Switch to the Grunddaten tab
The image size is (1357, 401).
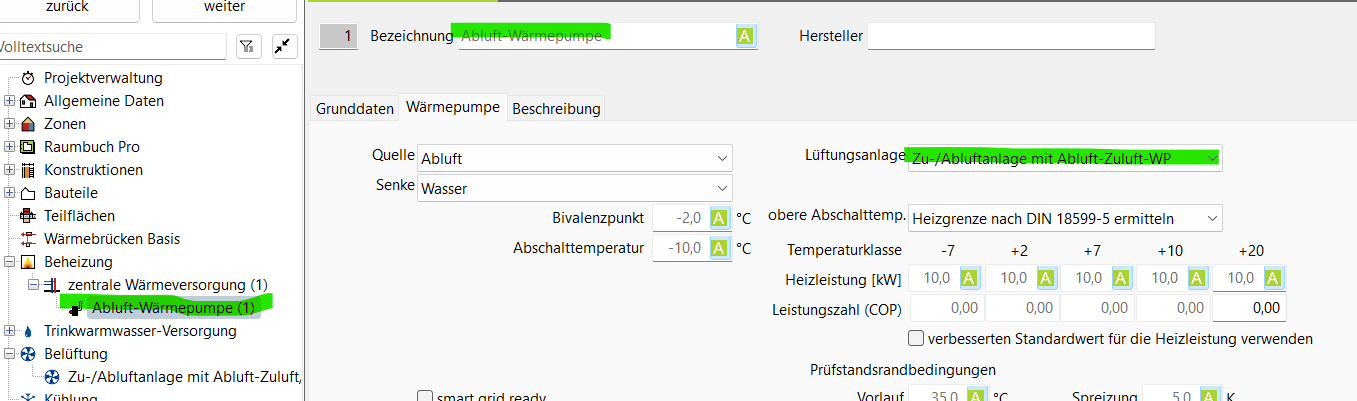pos(354,108)
